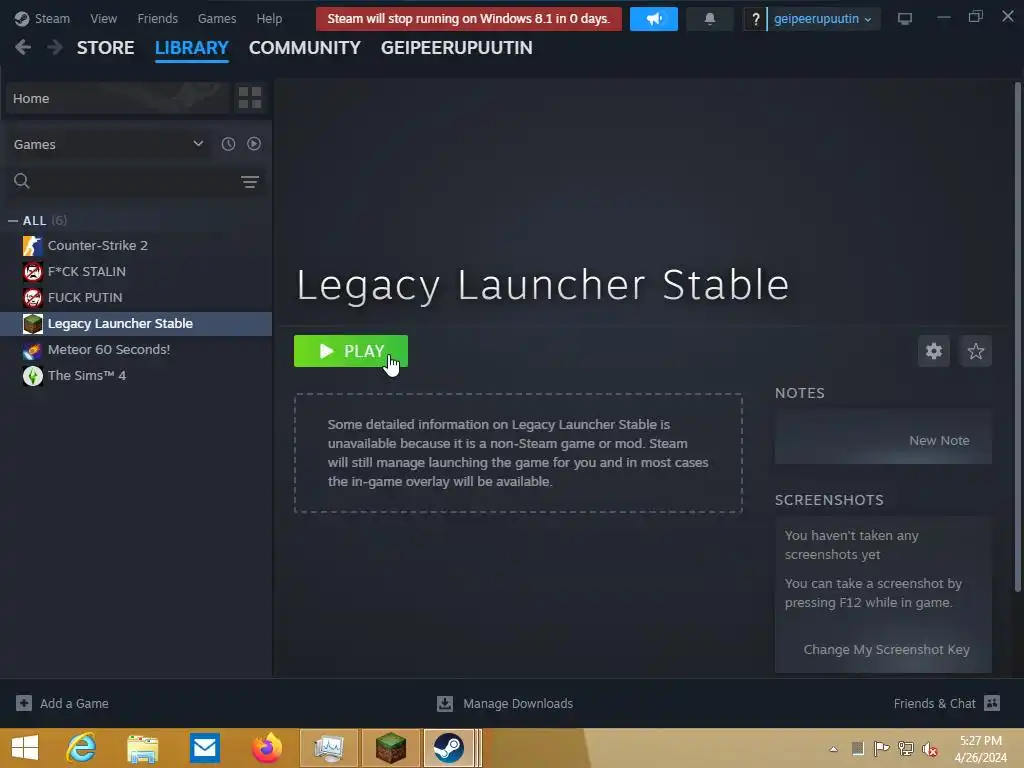Viewport: 1024px width, 768px height.
Task: Open File Explorer from taskbar
Action: (x=142, y=748)
